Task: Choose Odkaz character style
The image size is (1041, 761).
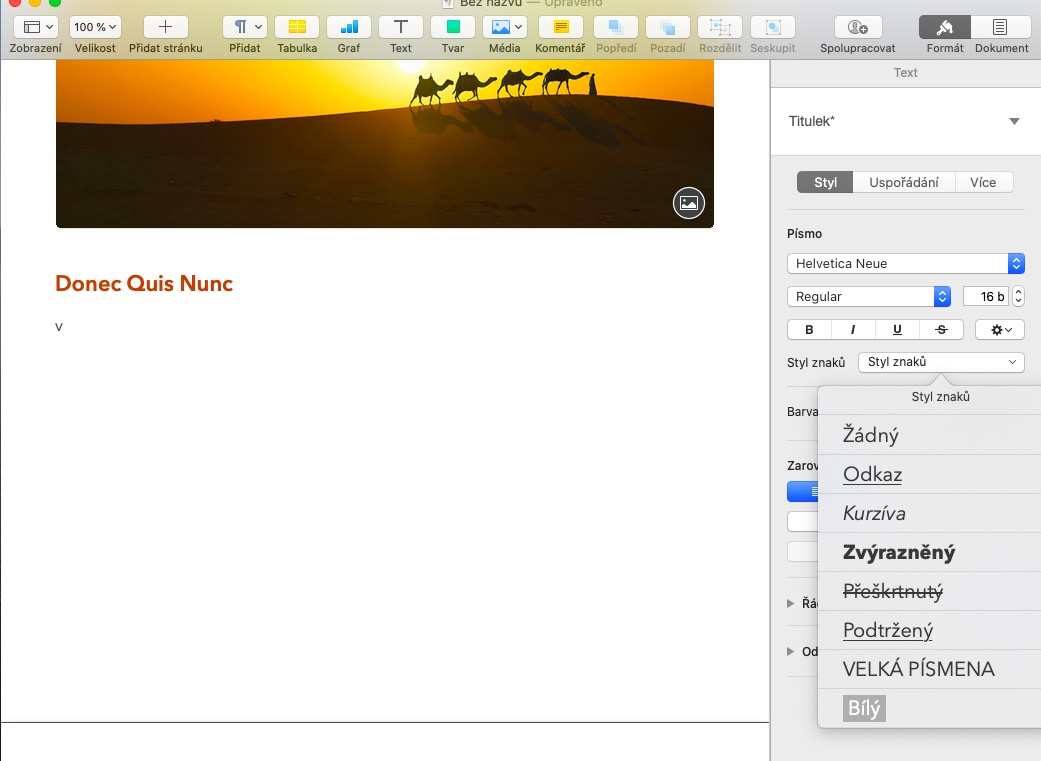Action: click(929, 474)
